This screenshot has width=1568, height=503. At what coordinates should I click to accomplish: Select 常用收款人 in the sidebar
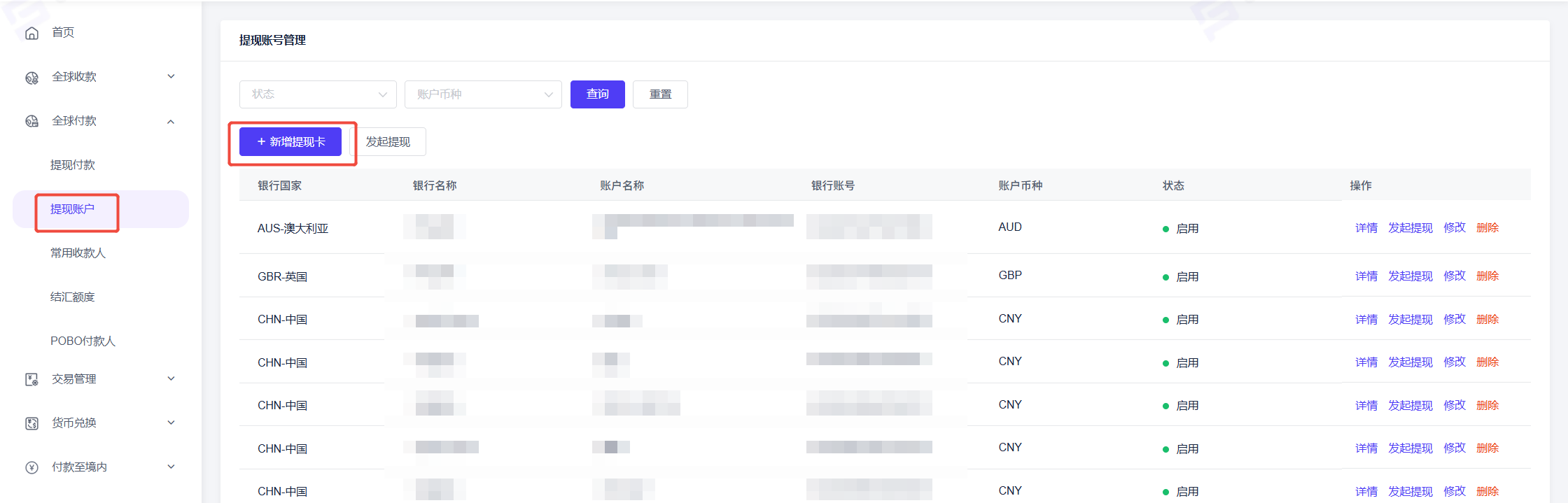coord(78,253)
